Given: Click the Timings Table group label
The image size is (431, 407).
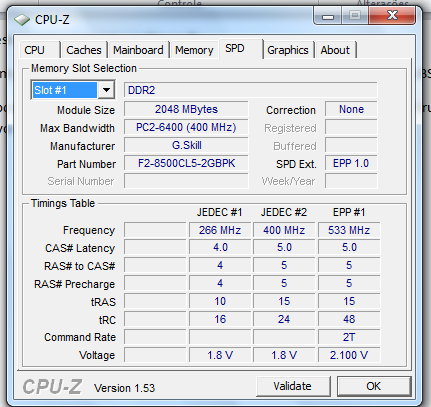Looking at the screenshot, I should point(63,203).
